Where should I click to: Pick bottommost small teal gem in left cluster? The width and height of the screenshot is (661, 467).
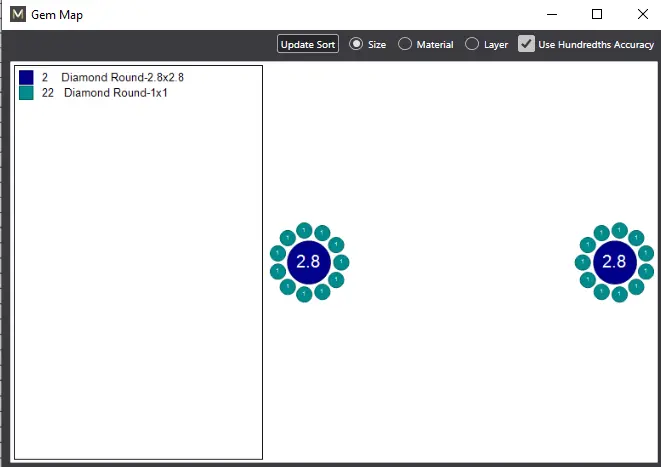pos(304,294)
